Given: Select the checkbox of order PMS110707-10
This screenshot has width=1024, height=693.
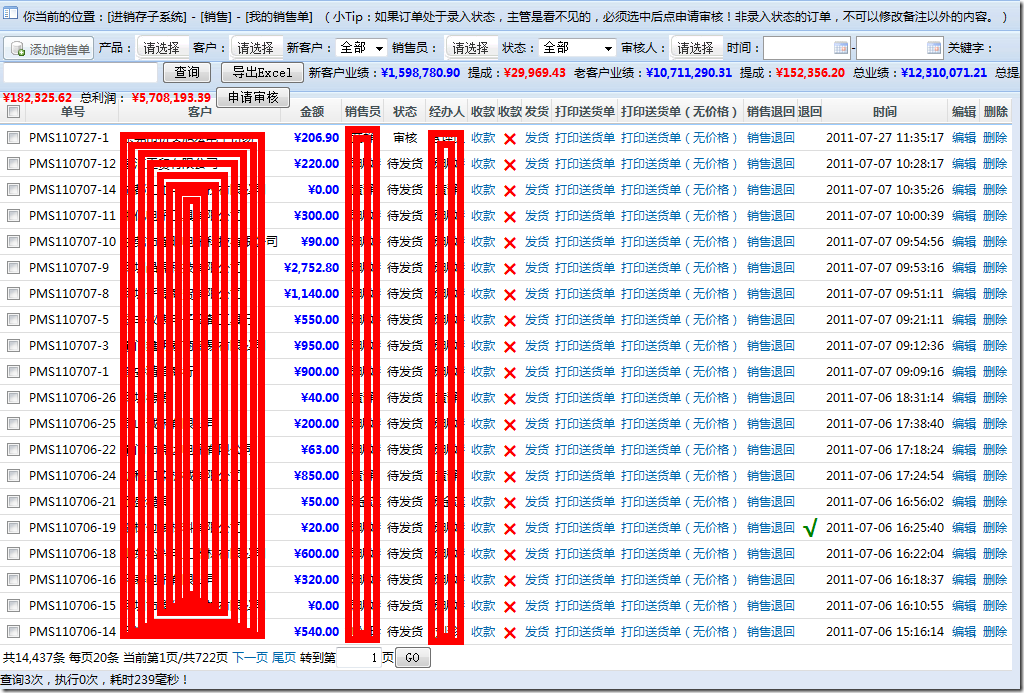Looking at the screenshot, I should point(13,242).
